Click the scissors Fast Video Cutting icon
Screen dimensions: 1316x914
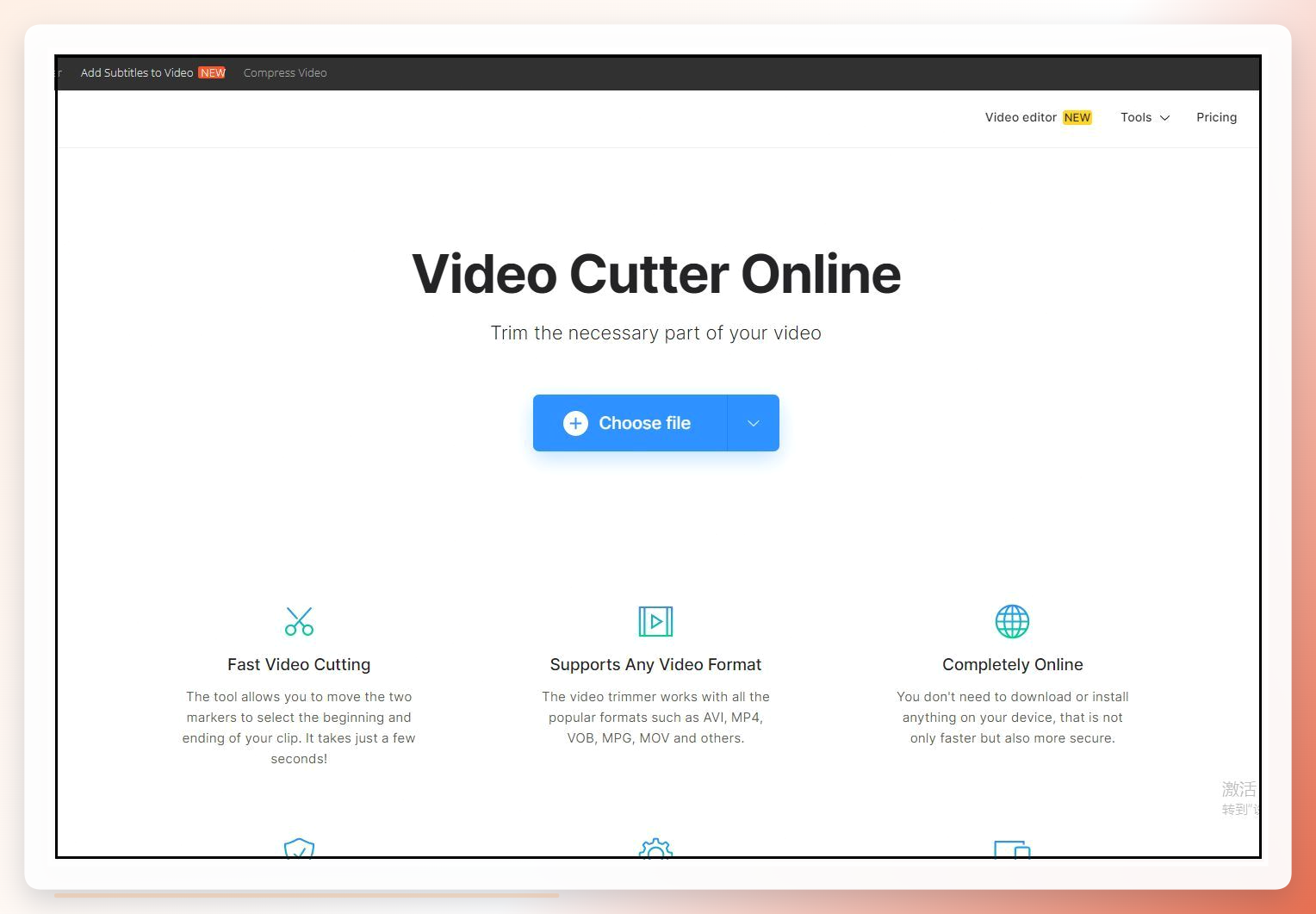(299, 621)
